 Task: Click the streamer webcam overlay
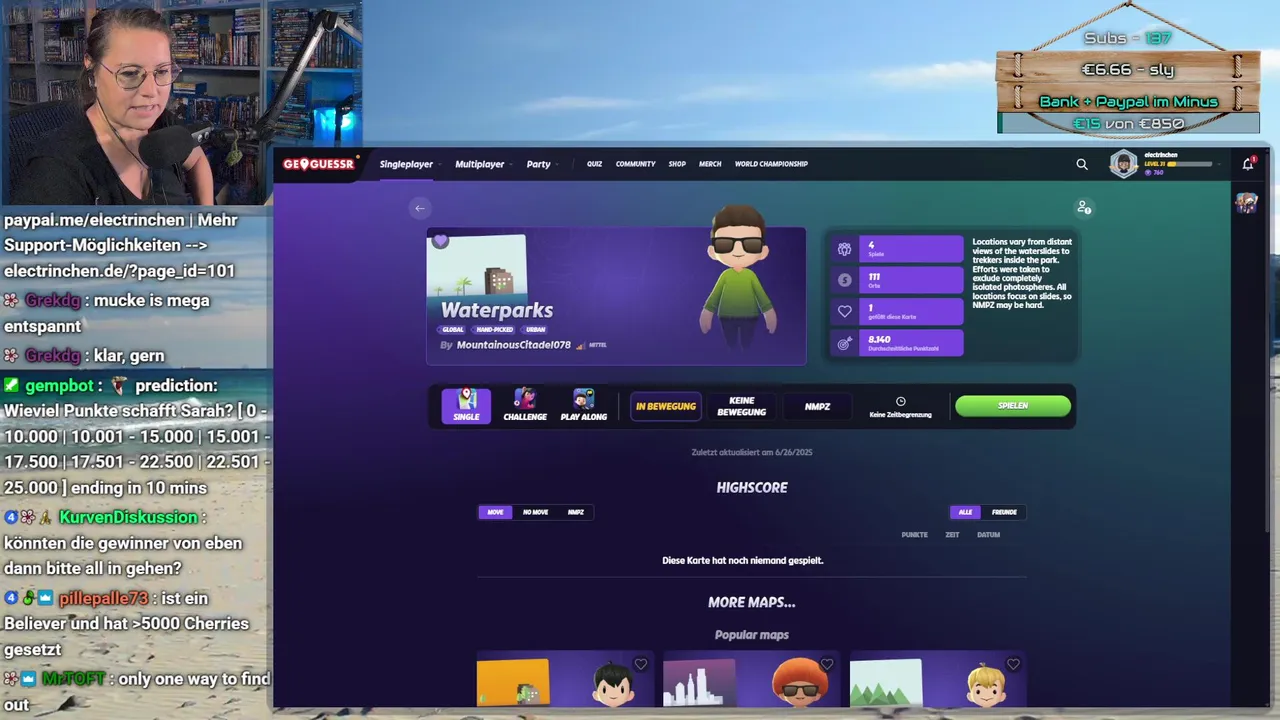tap(180, 102)
